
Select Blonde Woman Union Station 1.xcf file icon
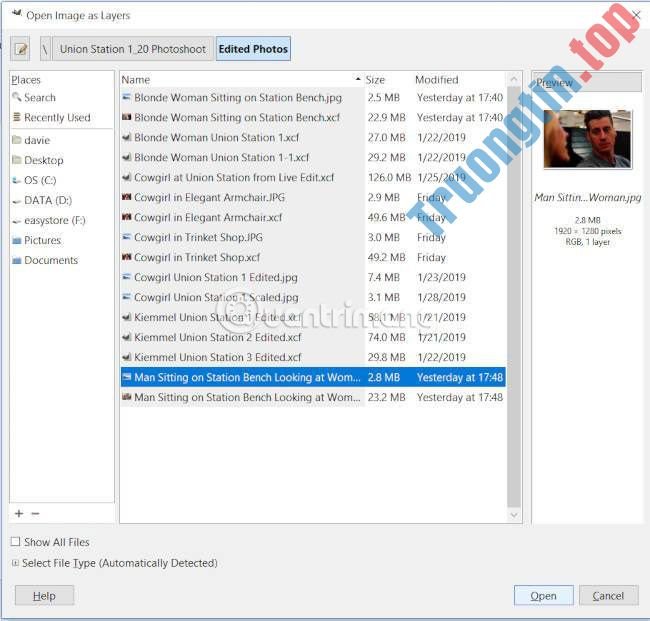[x=126, y=137]
